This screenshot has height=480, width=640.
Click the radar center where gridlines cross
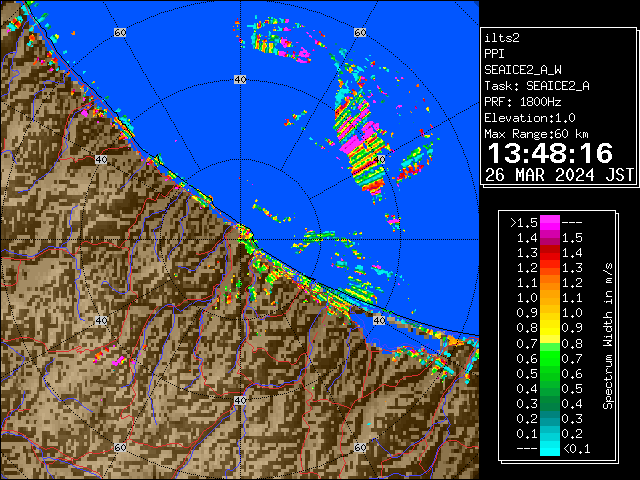coord(240,240)
